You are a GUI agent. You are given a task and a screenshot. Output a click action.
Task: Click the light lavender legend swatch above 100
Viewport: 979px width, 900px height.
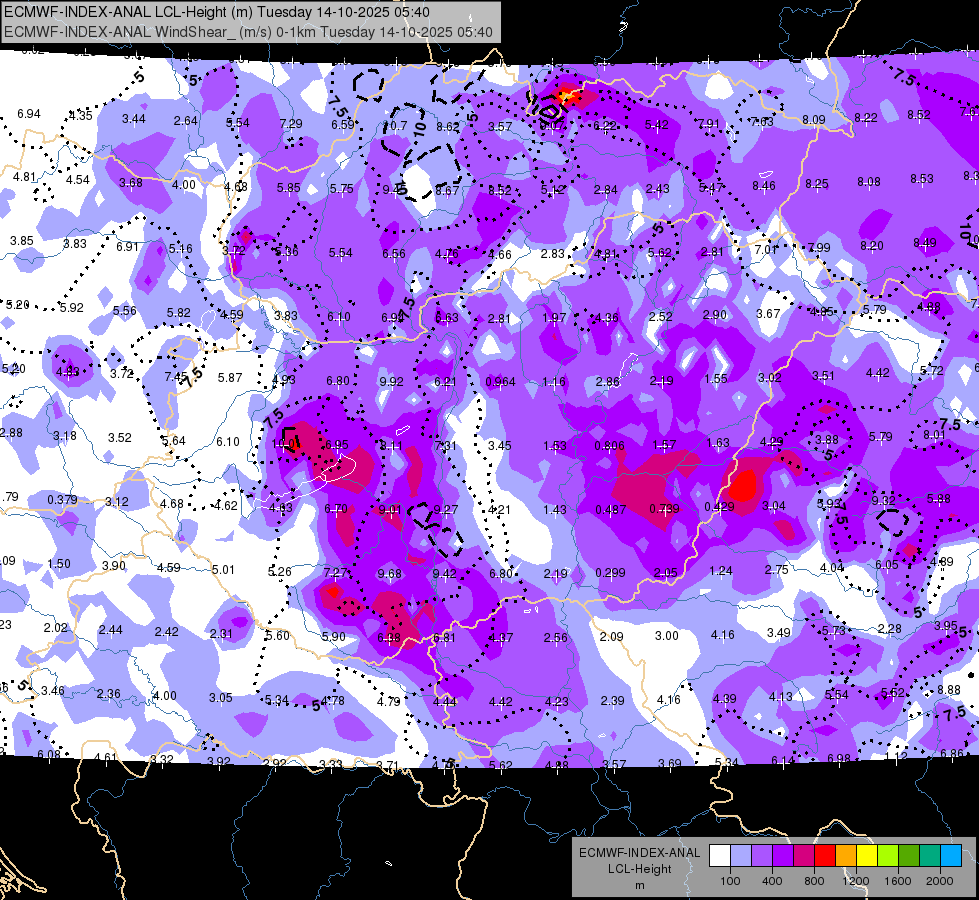pyautogui.click(x=741, y=856)
